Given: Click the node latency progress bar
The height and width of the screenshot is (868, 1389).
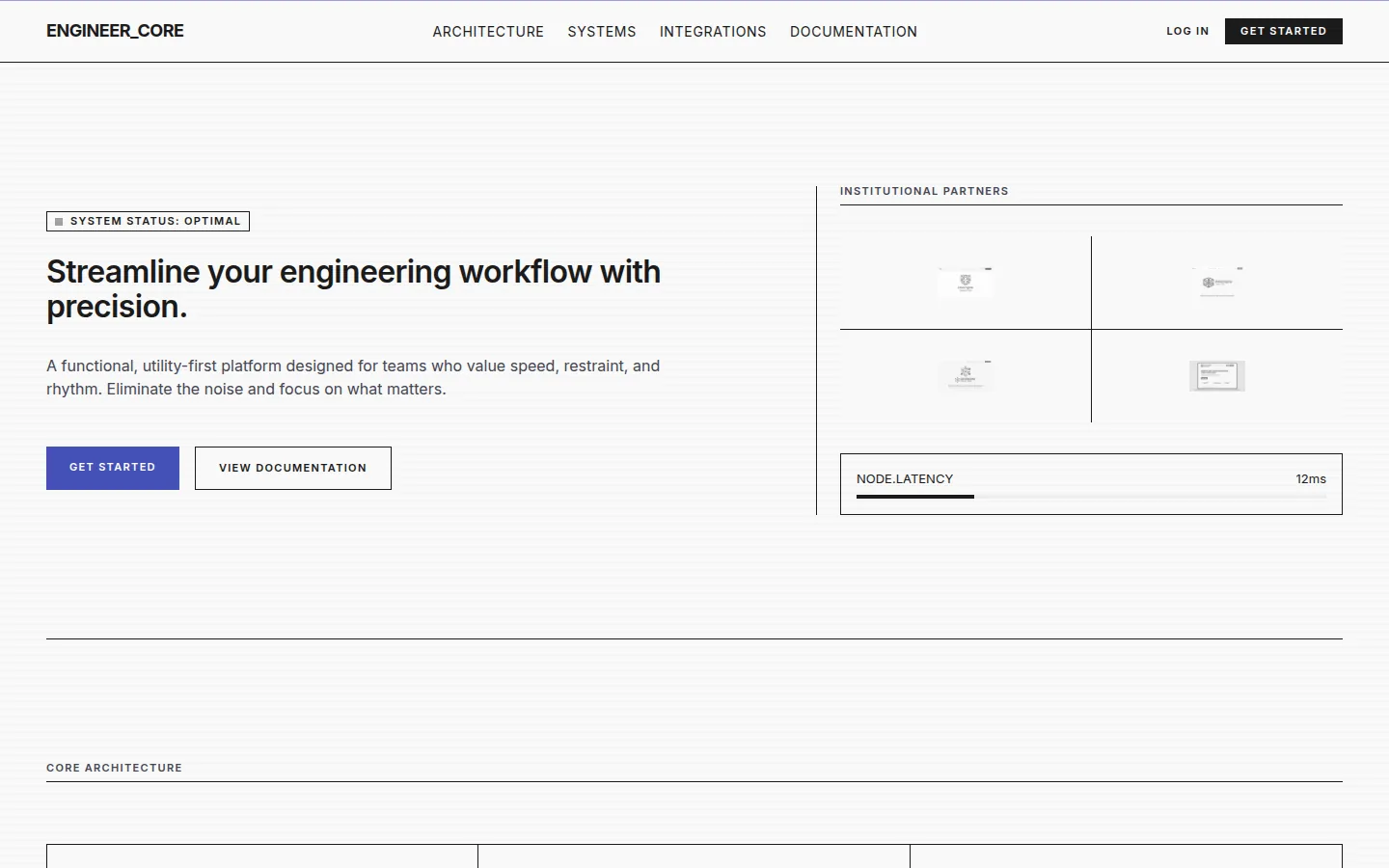Looking at the screenshot, I should tap(1092, 497).
